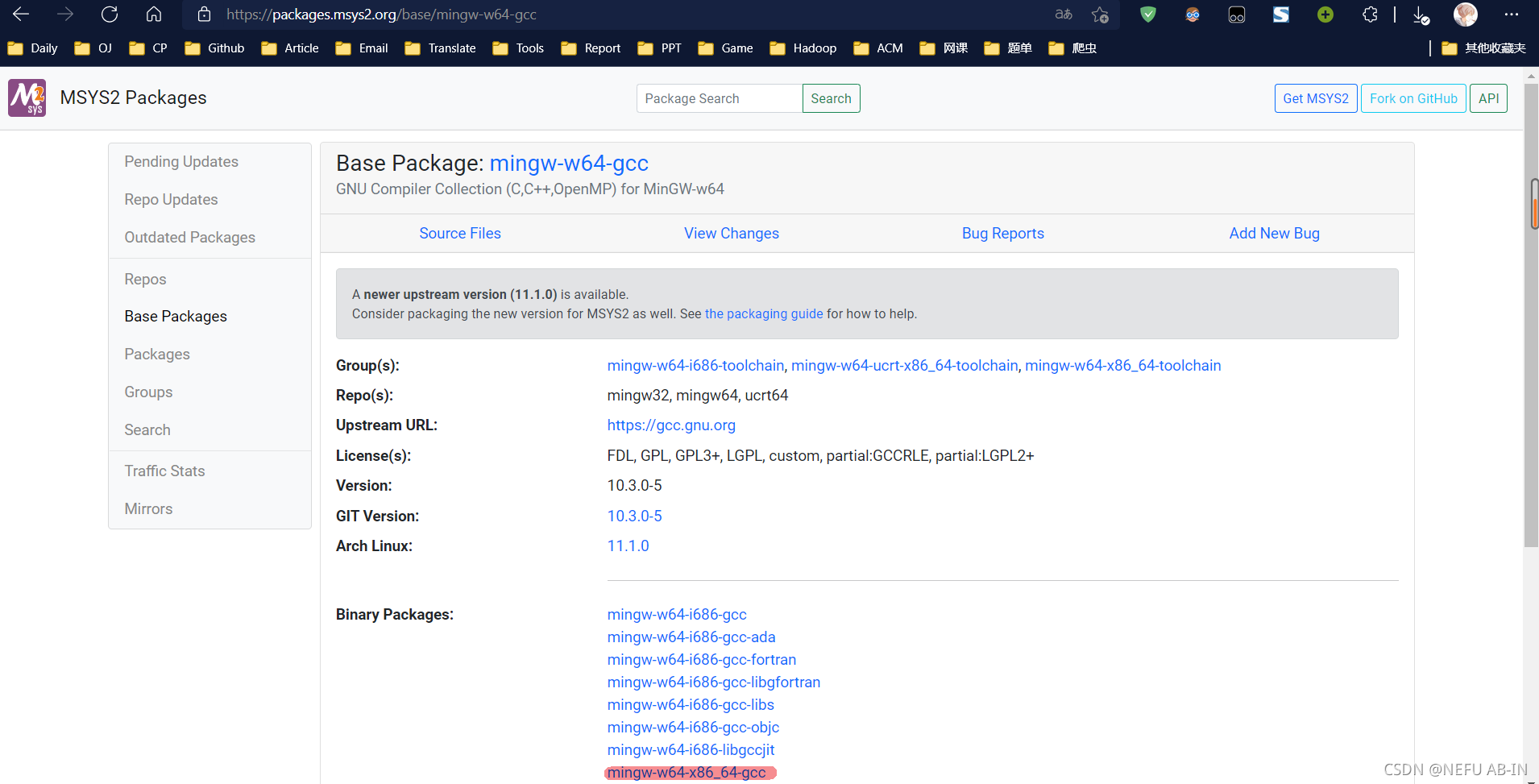Click the site lock icon in address bar
This screenshot has height=784, width=1539.
tap(205, 15)
